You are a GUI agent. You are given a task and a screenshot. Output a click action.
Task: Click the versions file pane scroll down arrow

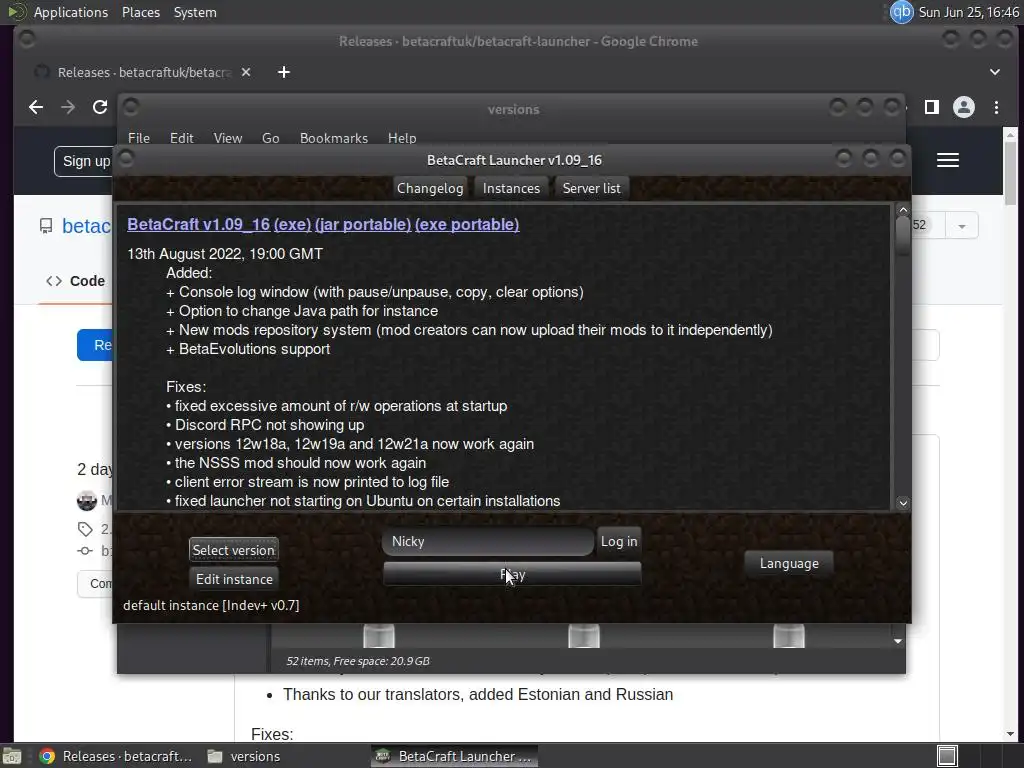pyautogui.click(x=898, y=641)
